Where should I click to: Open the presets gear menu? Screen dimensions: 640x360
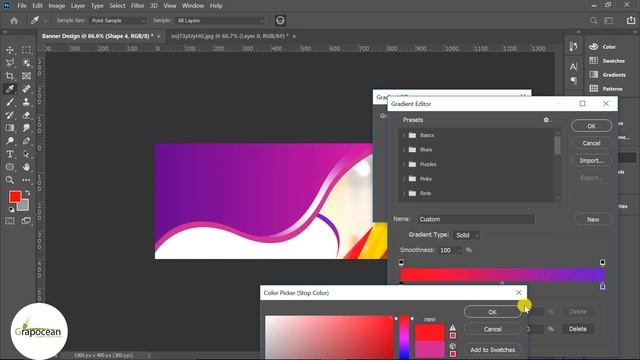(x=547, y=120)
